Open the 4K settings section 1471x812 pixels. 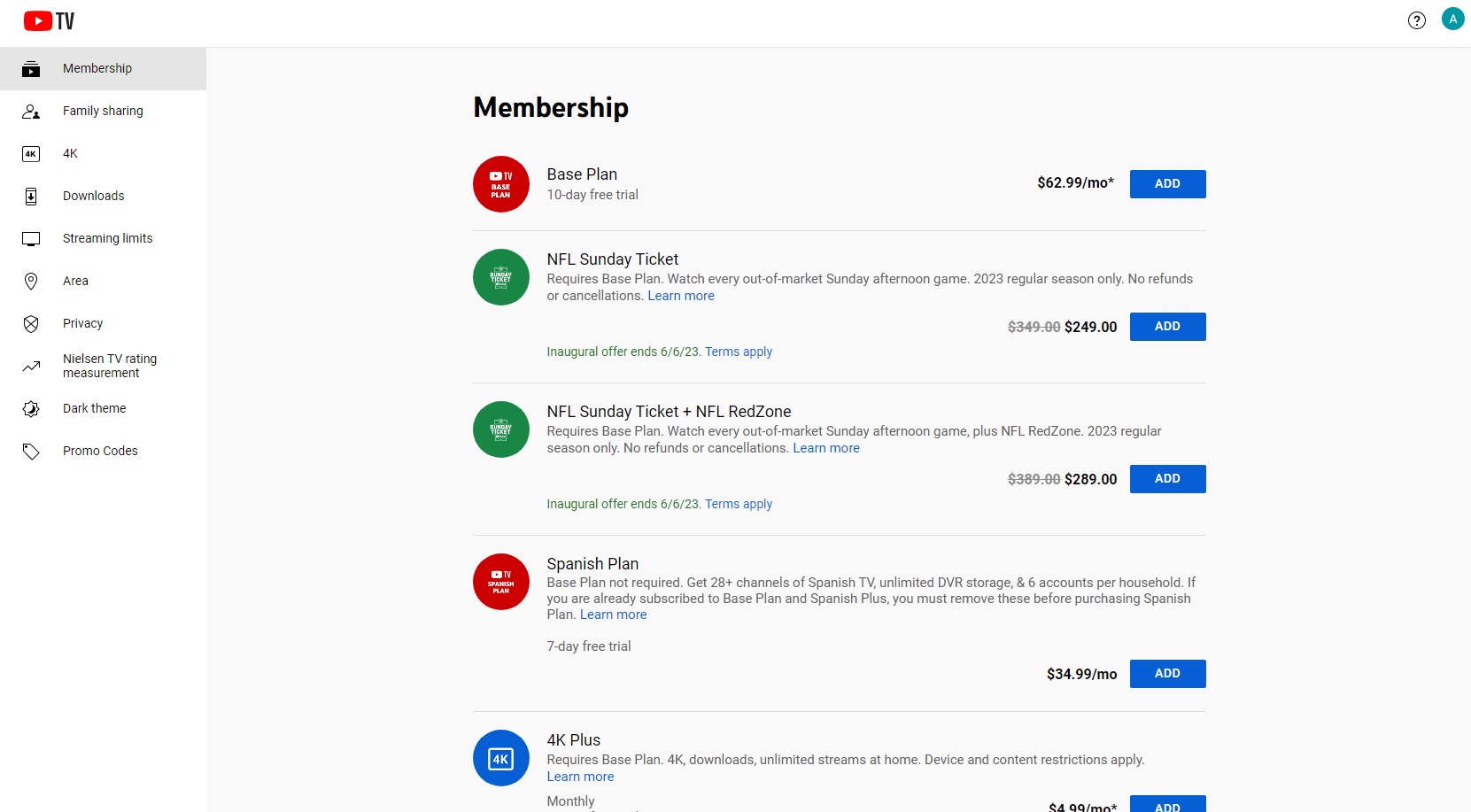pyautogui.click(x=103, y=154)
